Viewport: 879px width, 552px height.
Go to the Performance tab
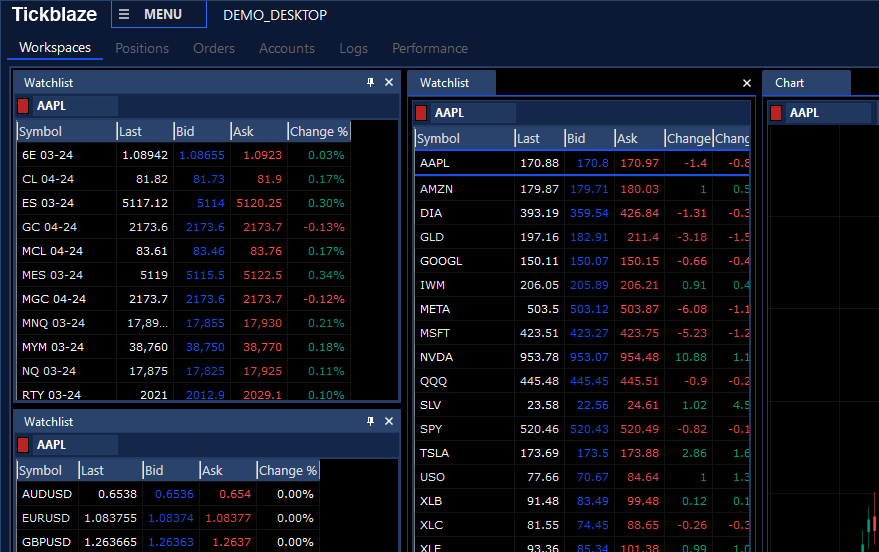430,48
